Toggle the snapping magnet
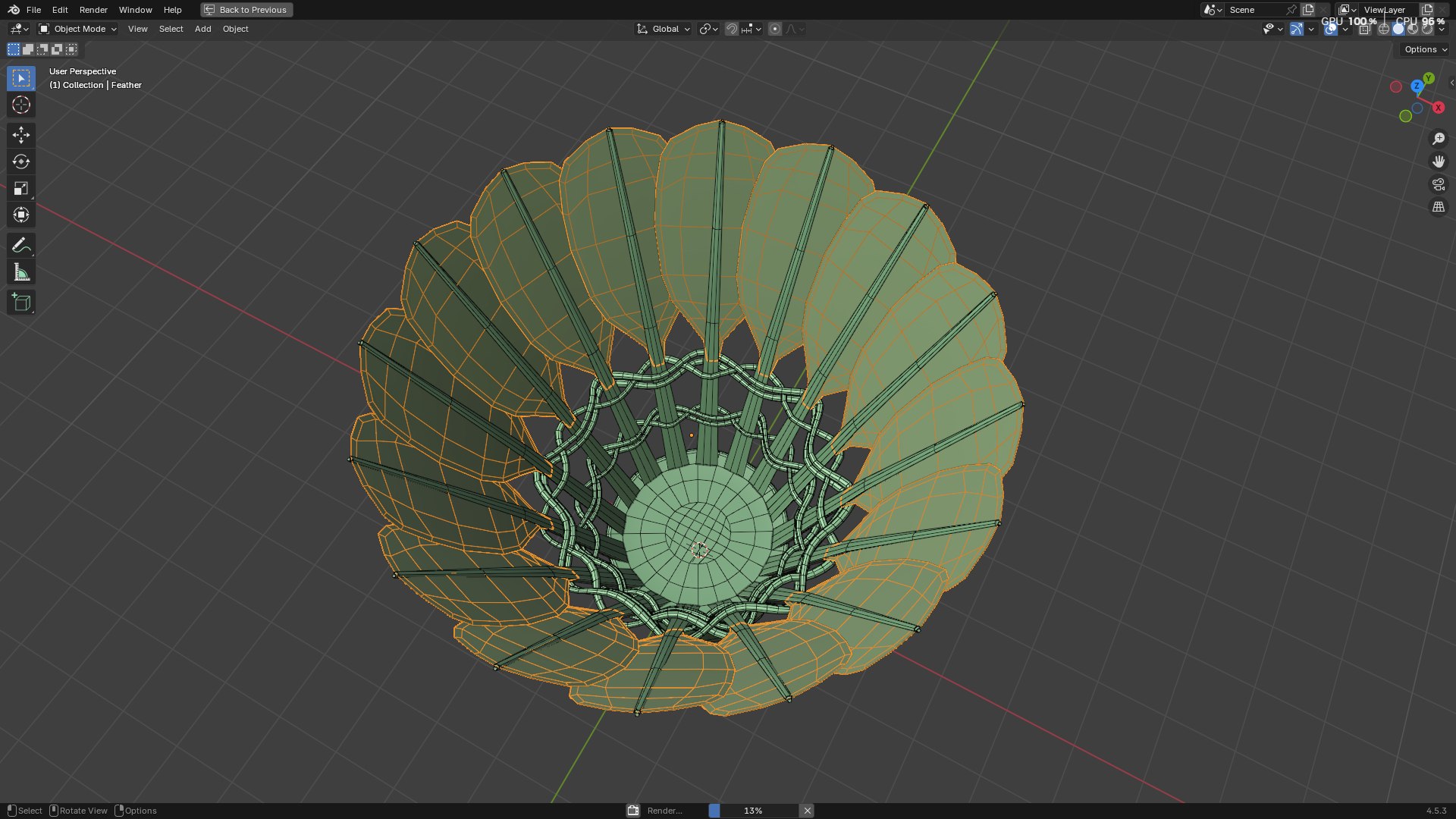Screen dimensions: 1456x819 tap(731, 29)
